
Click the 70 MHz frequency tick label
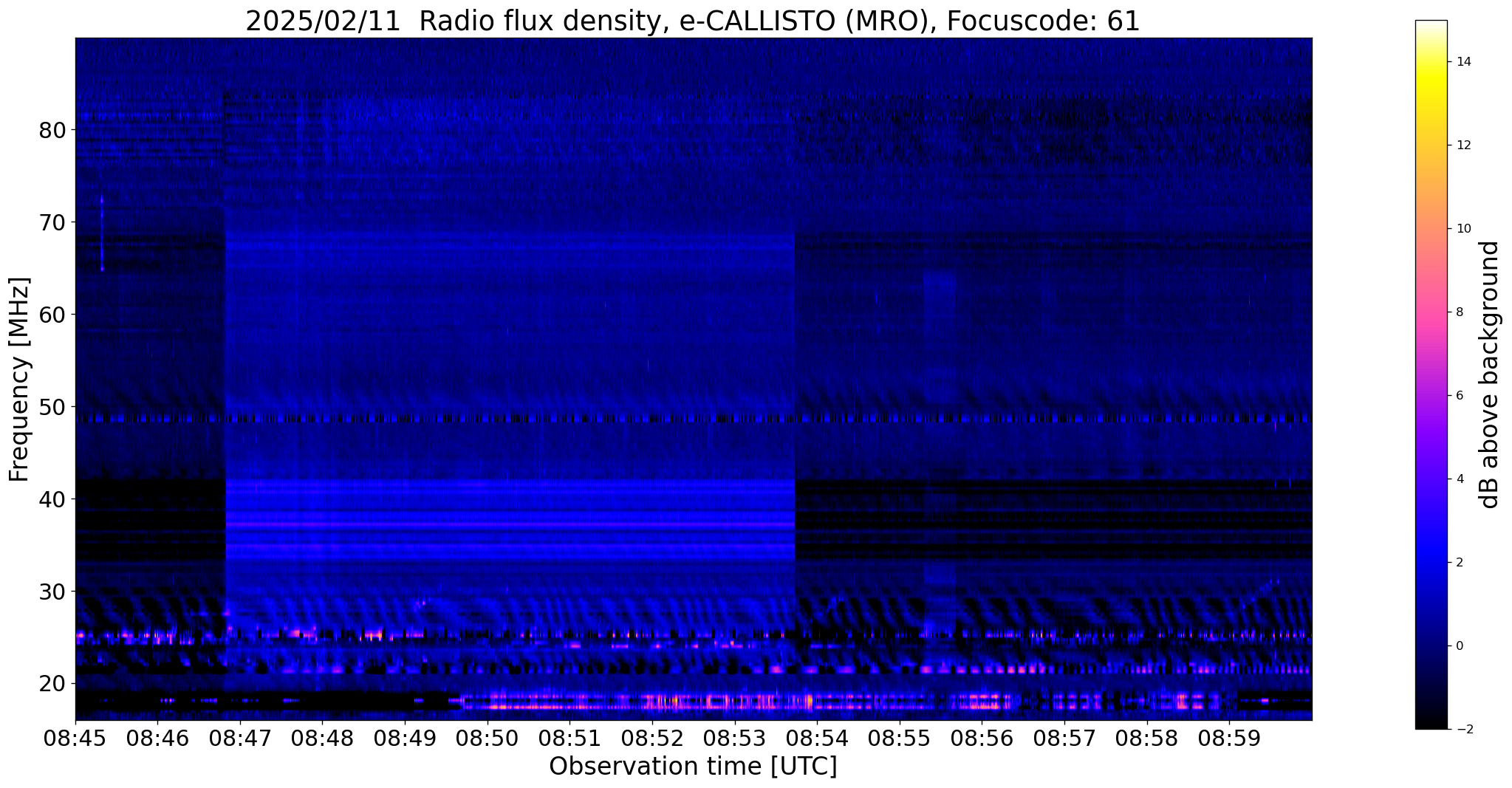pos(52,222)
